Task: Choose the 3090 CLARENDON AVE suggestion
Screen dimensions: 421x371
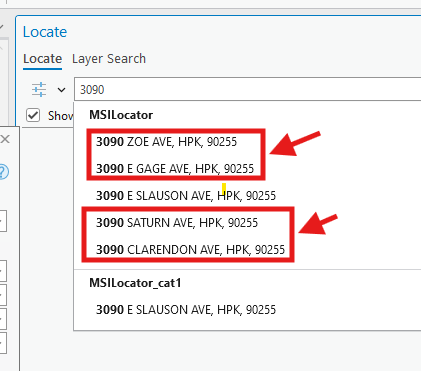Action: point(191,249)
